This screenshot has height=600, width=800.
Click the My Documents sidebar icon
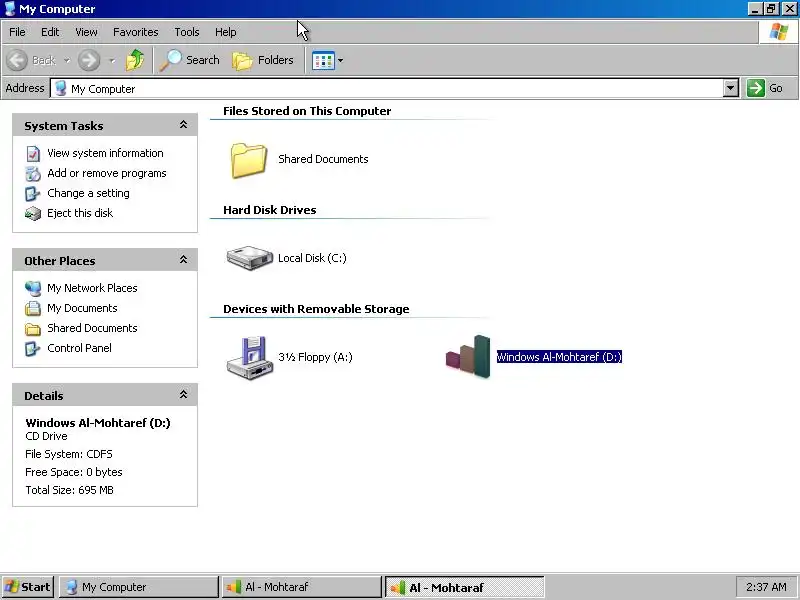(33, 308)
